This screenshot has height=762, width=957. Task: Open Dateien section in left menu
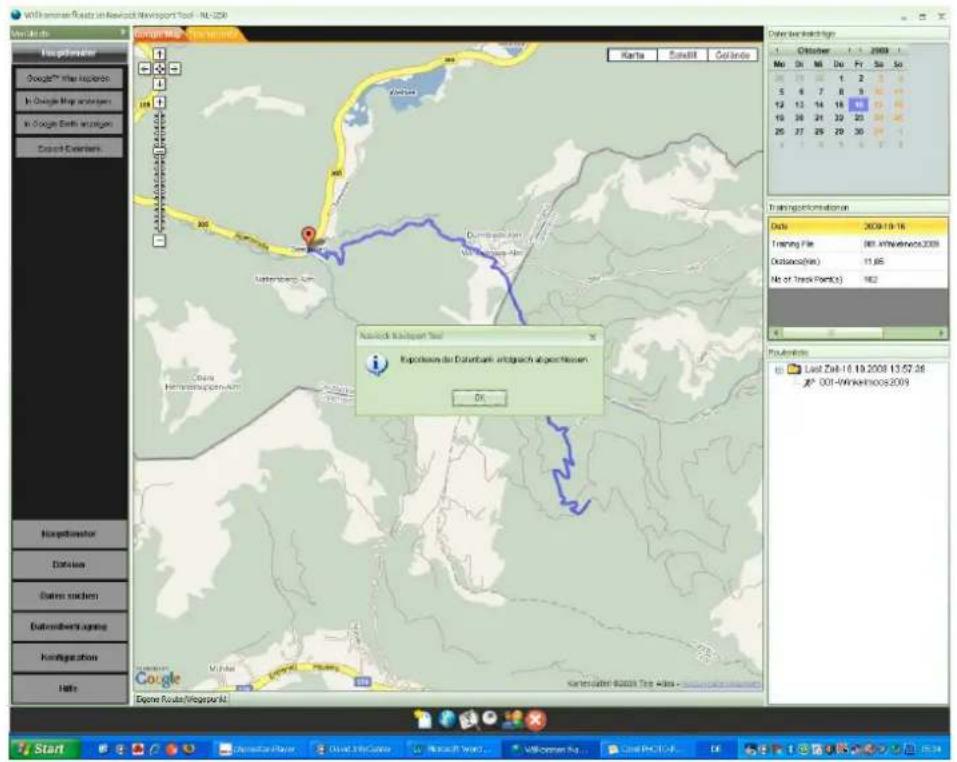coord(69,565)
